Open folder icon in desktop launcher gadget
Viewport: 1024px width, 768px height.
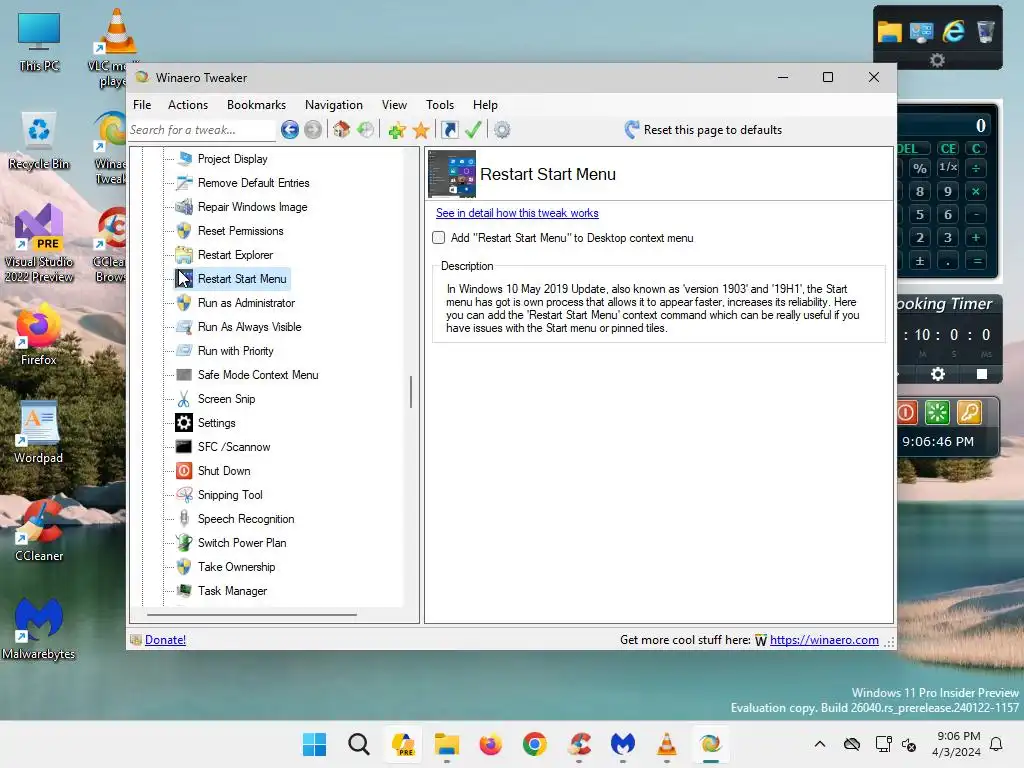[x=889, y=31]
